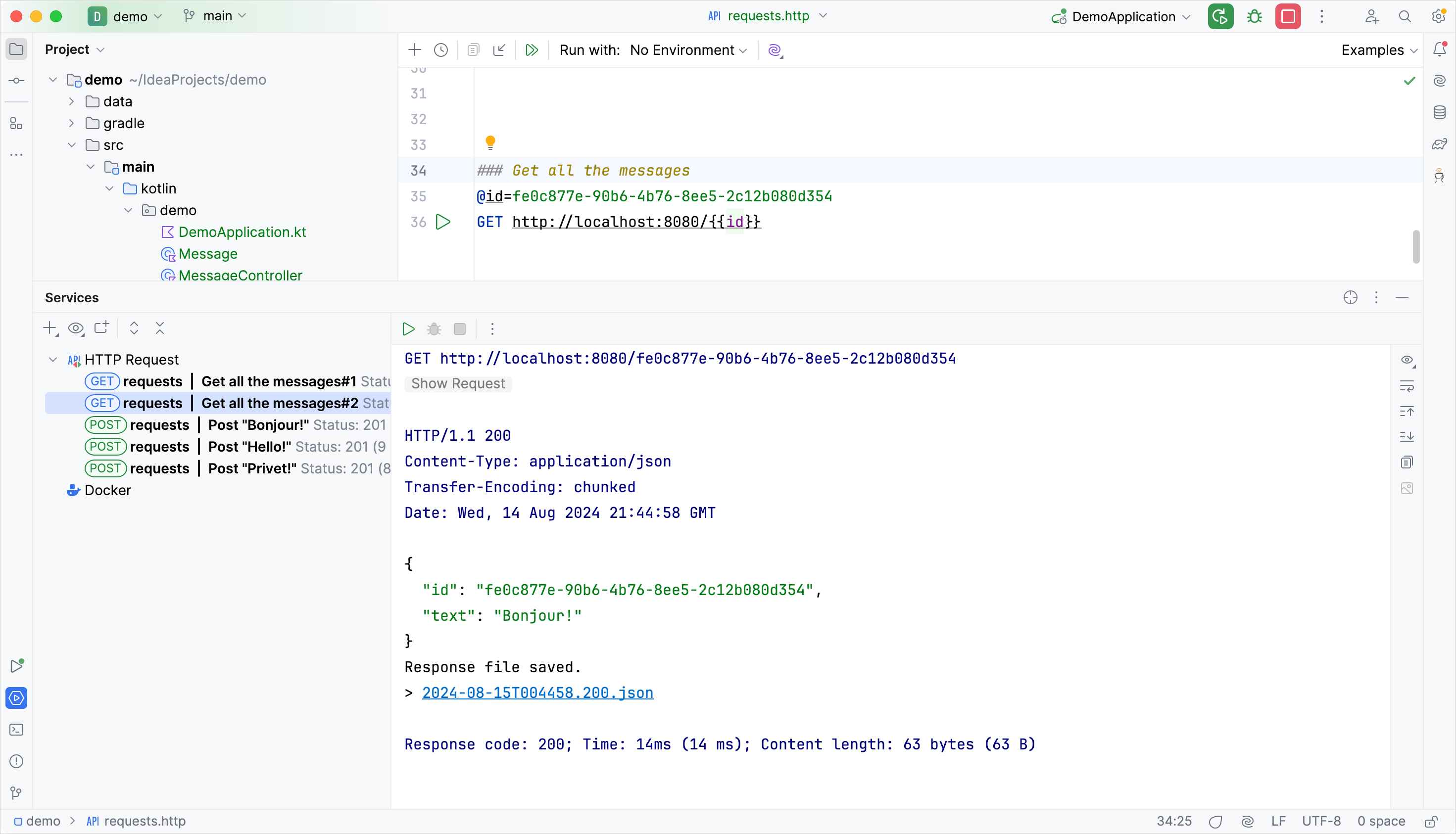Click the copy response body icon
Screen dimensions: 1456x834
pyautogui.click(x=1407, y=462)
